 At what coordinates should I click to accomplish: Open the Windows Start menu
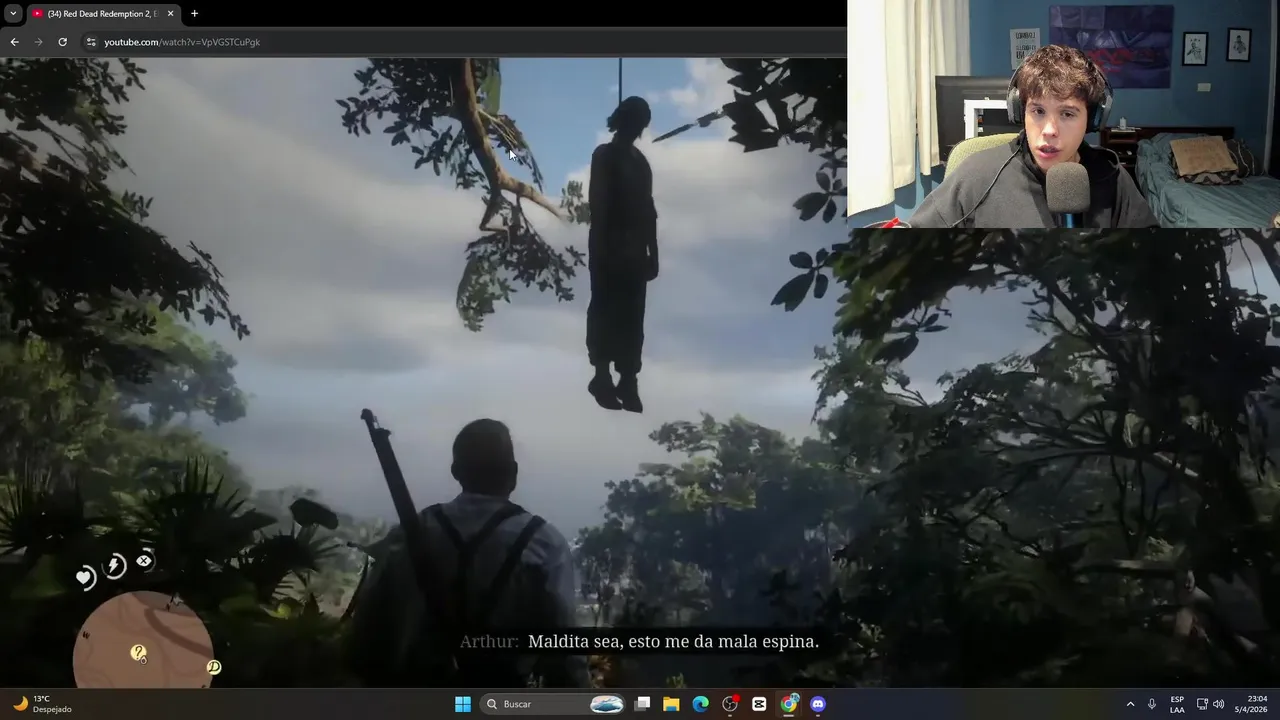[x=463, y=704]
